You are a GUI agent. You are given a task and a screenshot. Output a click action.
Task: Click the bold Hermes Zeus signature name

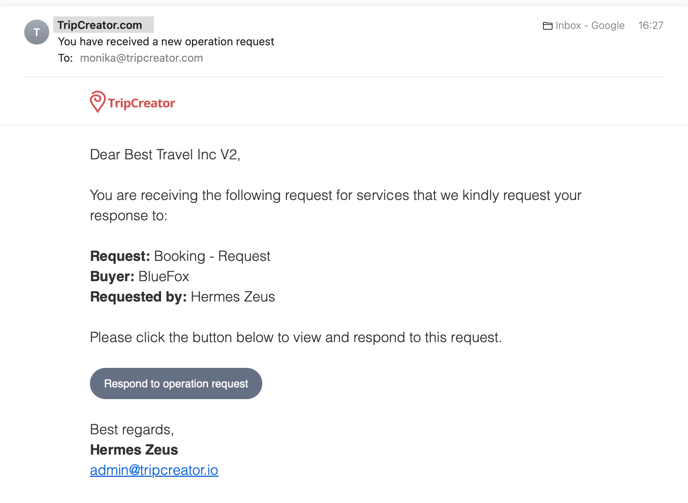tap(134, 449)
